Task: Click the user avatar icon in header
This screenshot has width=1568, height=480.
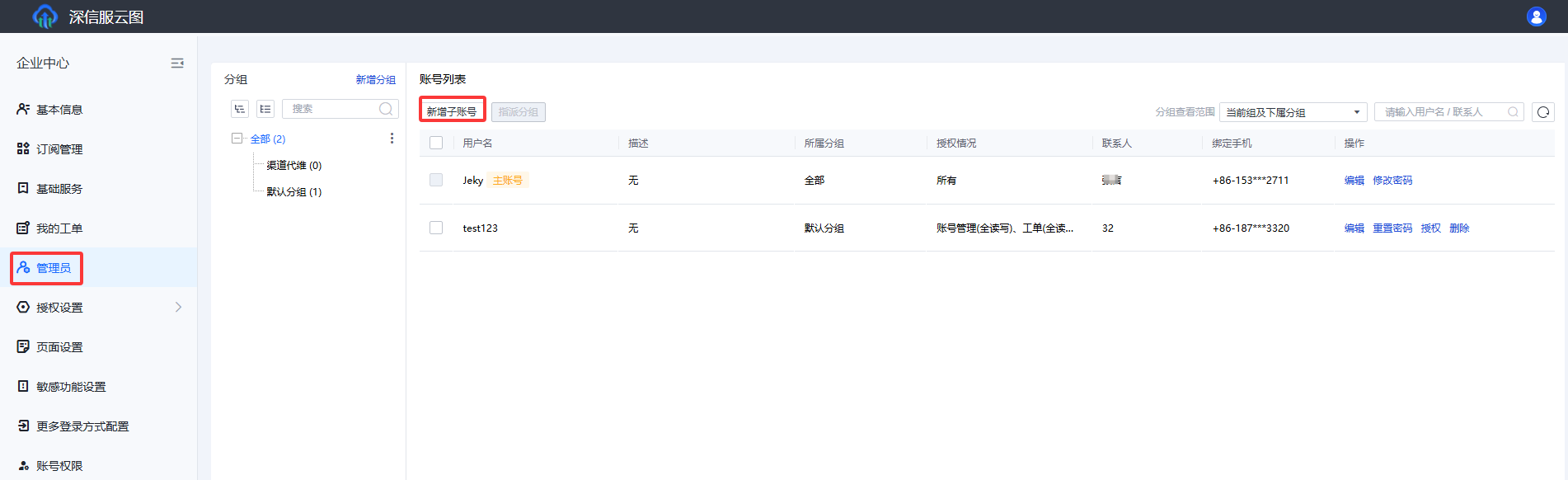Action: (1536, 16)
